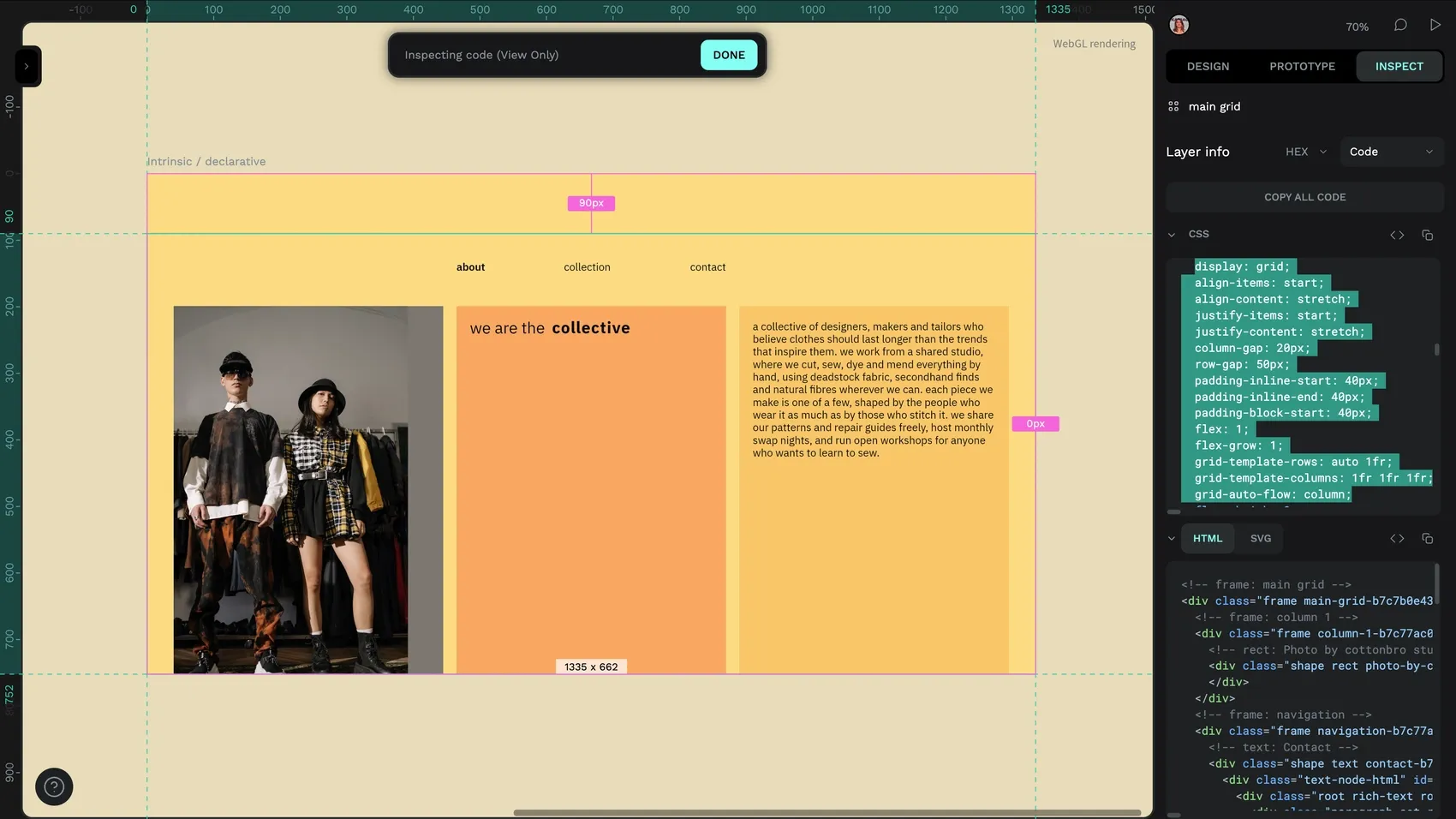Toggle HTML code view brackets icon
1456x819 pixels.
coord(1397,539)
